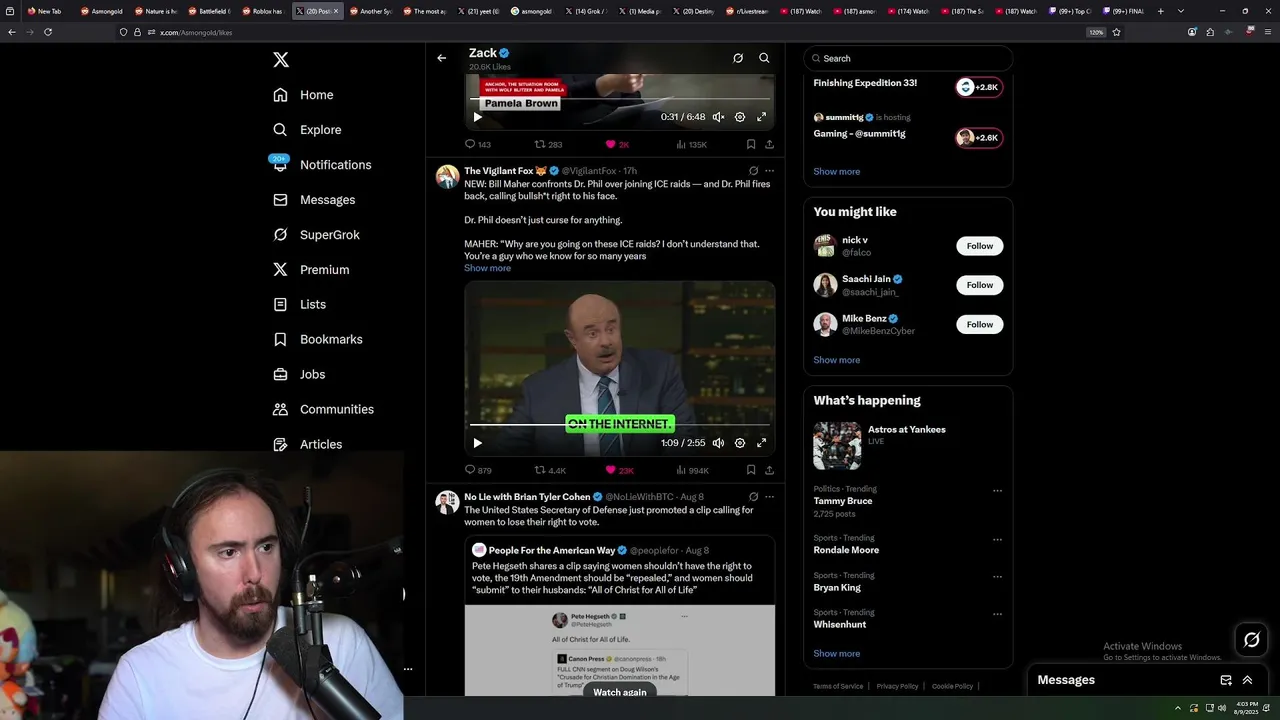Play the Pamela Brown video

[x=477, y=117]
